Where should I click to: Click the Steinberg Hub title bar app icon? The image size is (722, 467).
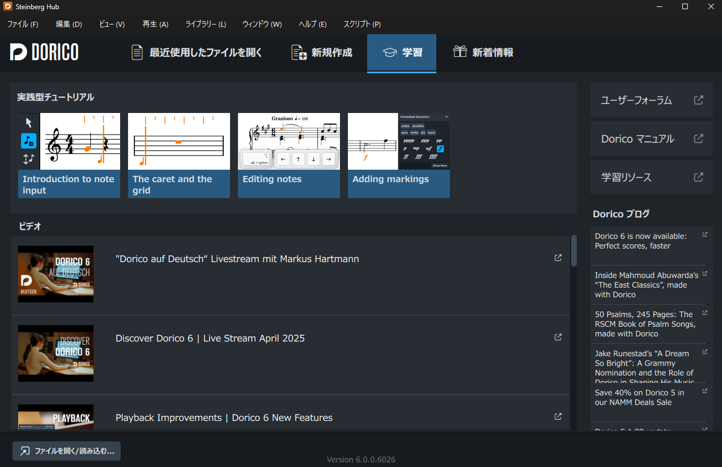click(x=7, y=6)
